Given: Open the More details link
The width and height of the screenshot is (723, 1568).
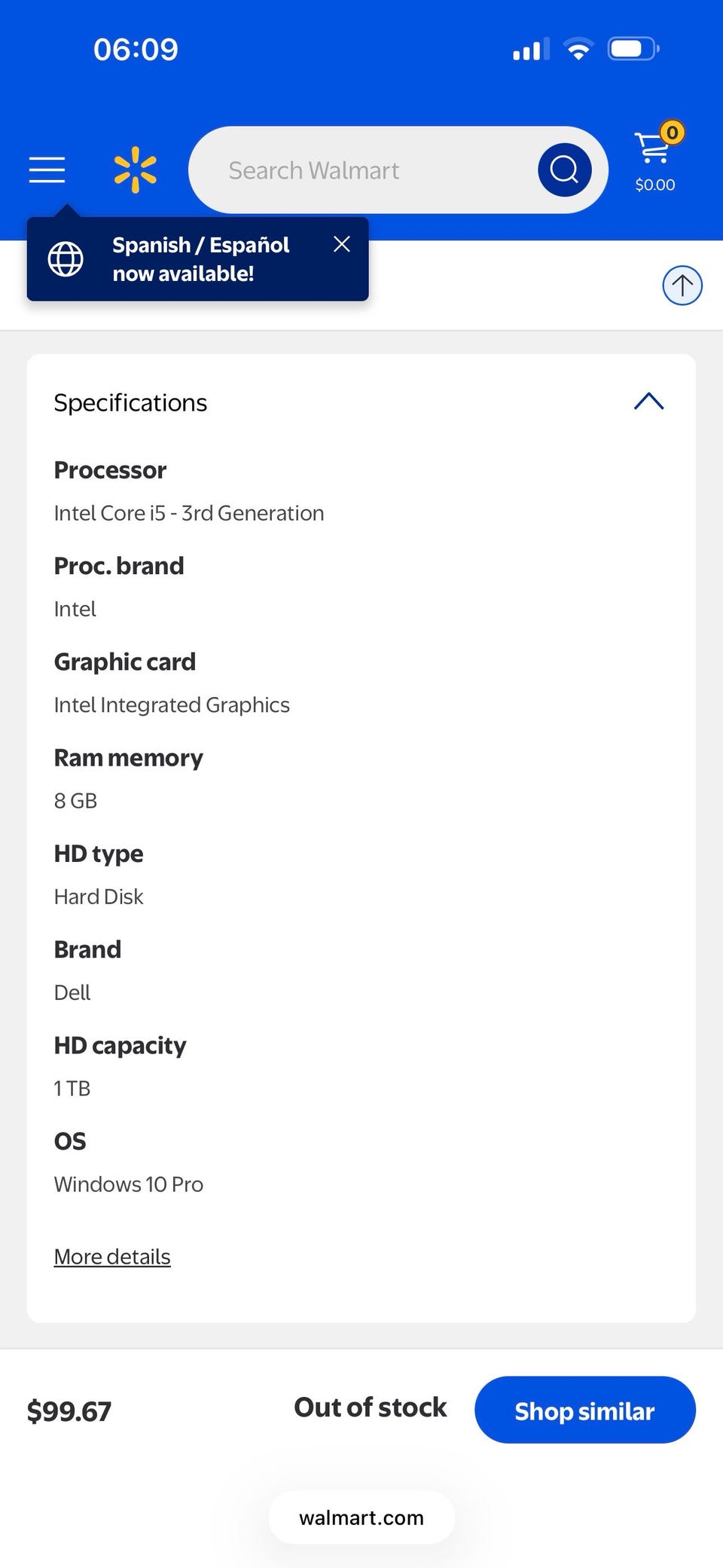Looking at the screenshot, I should [x=112, y=1257].
